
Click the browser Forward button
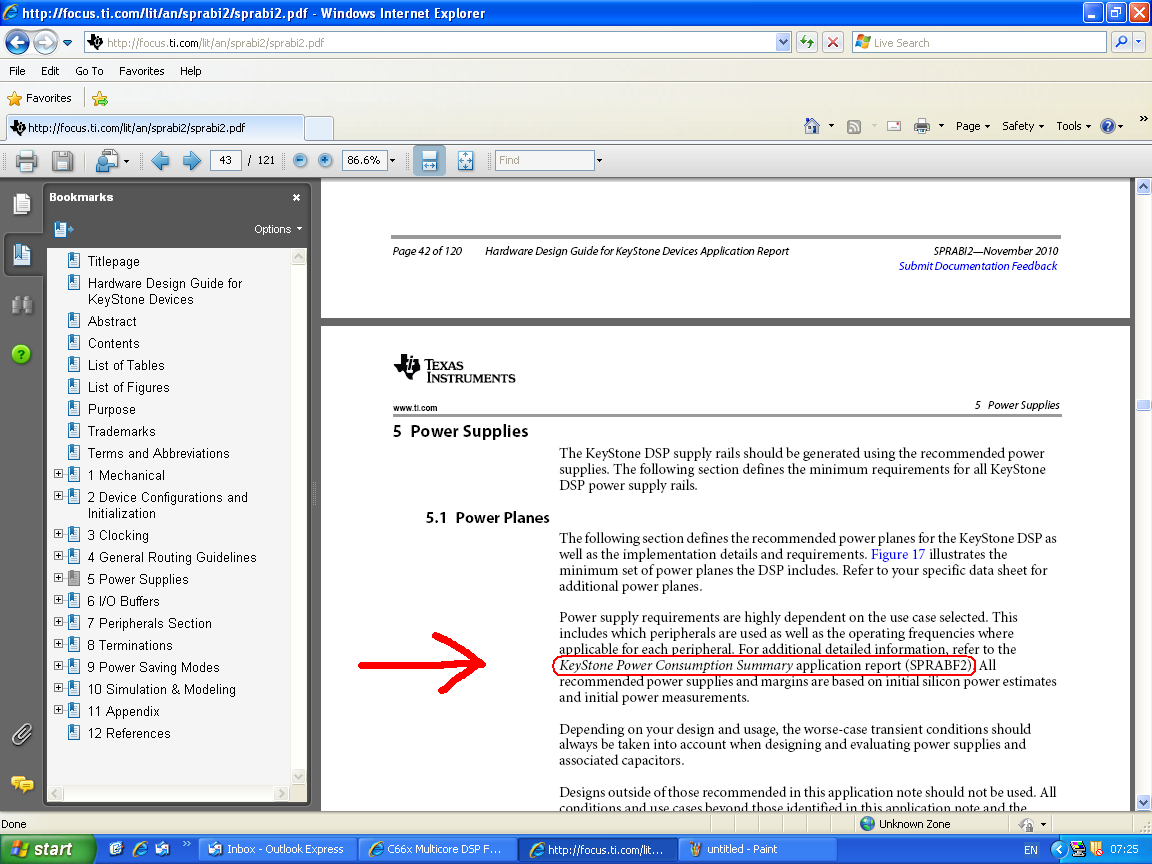[45, 43]
